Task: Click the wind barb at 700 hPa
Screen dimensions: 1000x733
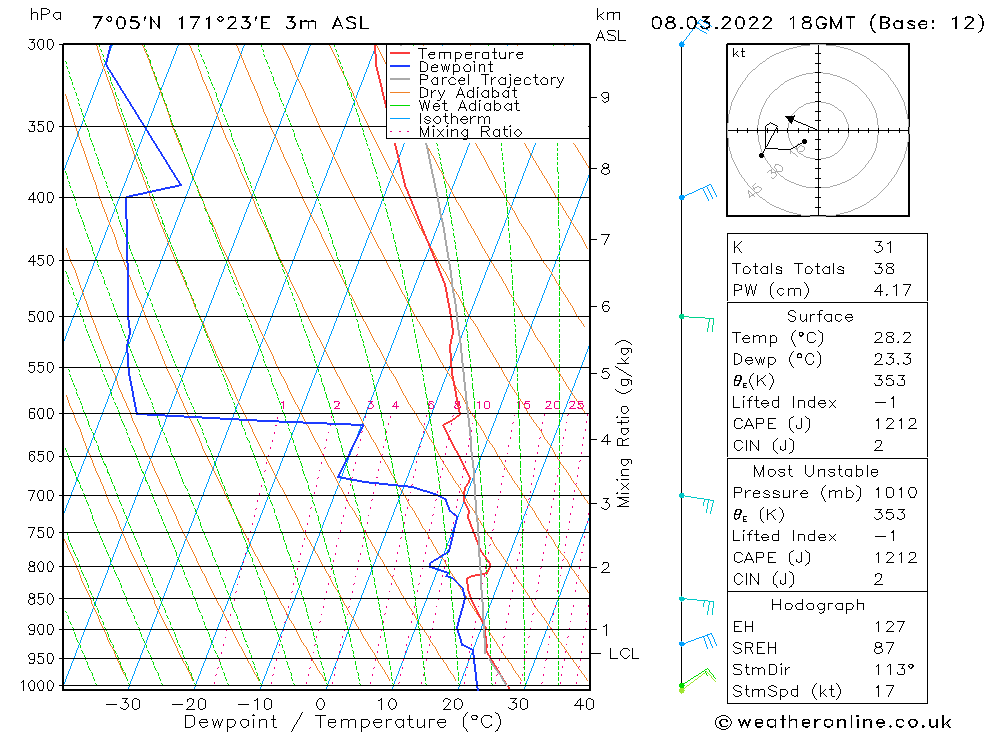Action: (697, 503)
